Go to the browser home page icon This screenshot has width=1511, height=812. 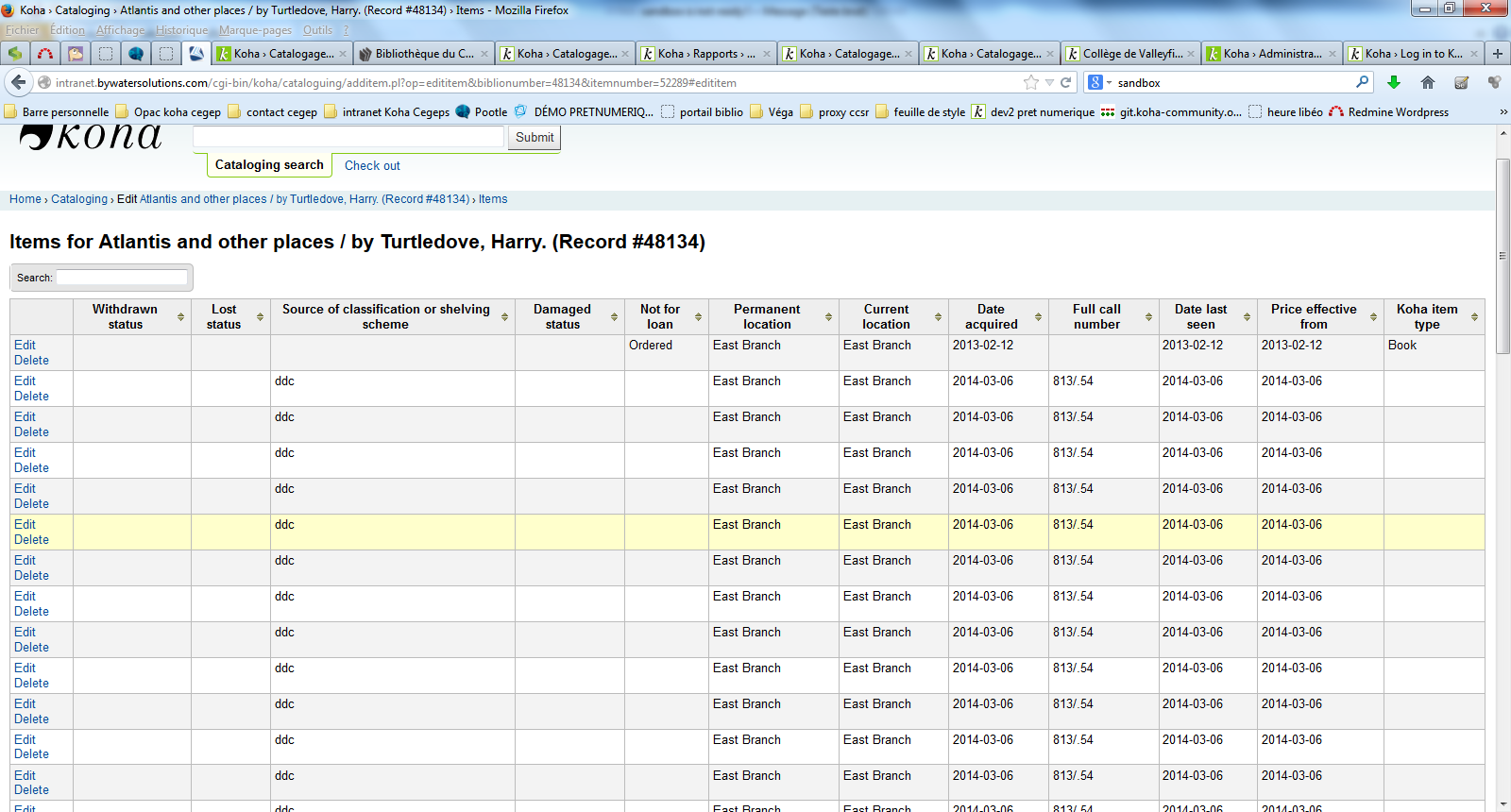click(x=1428, y=82)
